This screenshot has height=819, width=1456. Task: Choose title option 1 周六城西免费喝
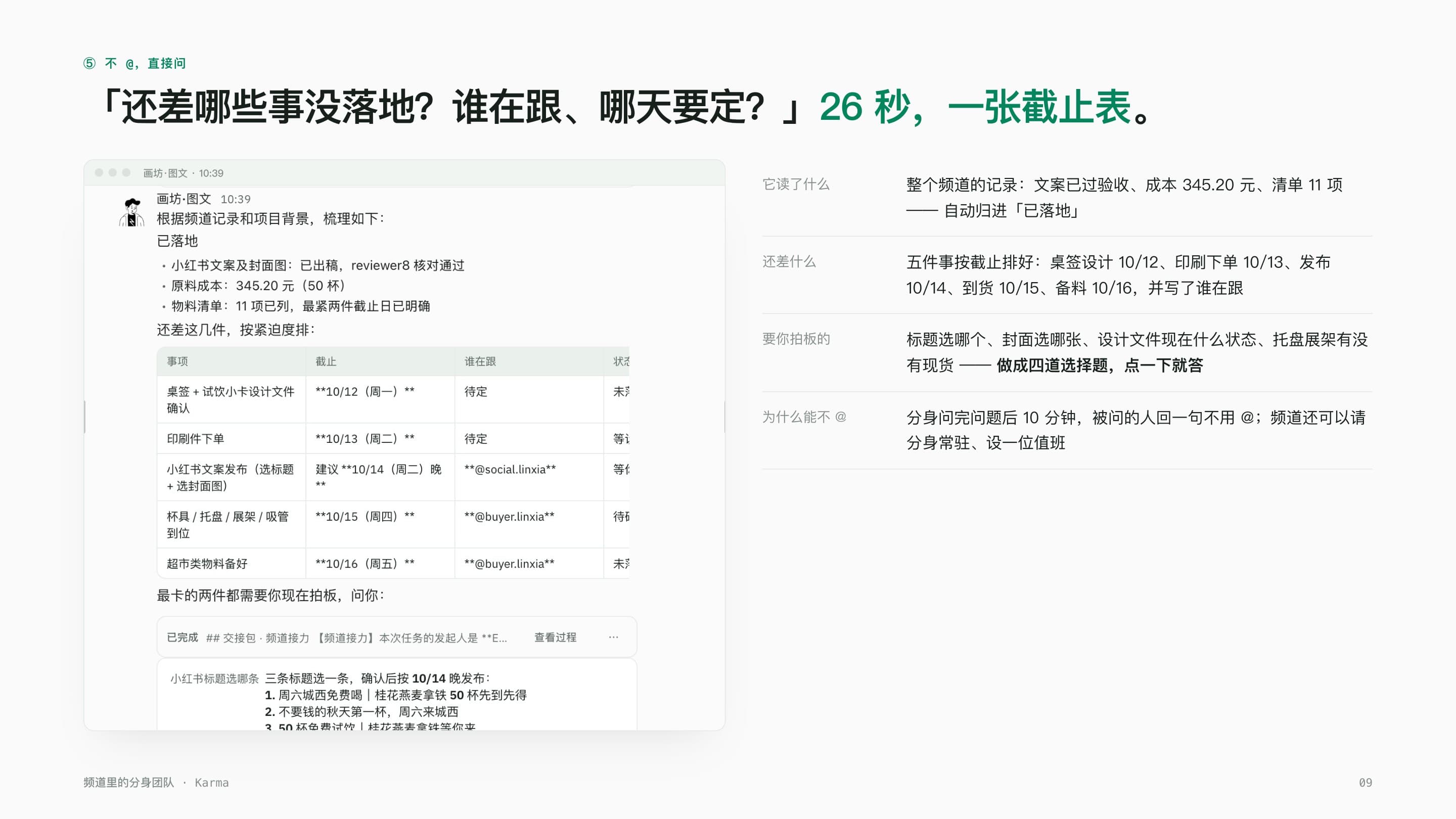396,695
